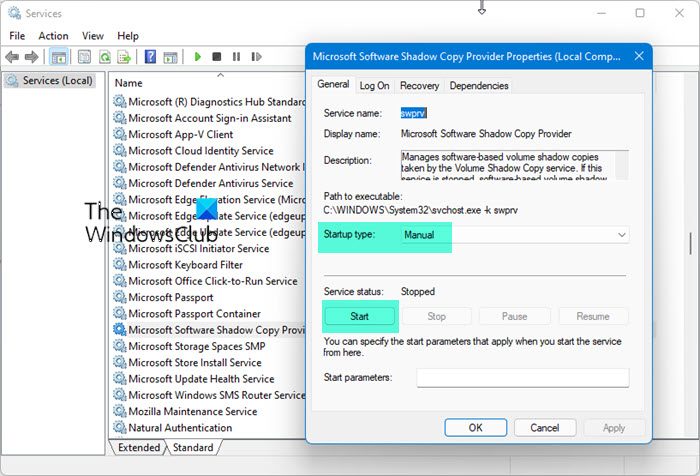Select Microsoft iSCSI Initiator Service
Screen dimensions: 700x476
coord(208,249)
